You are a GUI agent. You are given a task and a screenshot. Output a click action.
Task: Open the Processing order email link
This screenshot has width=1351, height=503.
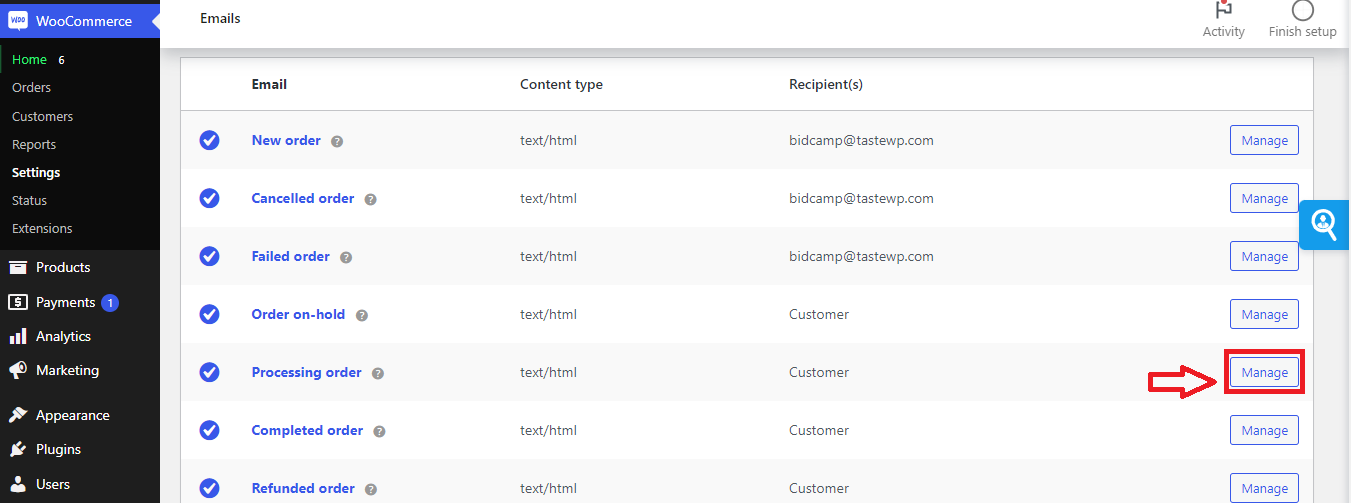pyautogui.click(x=306, y=372)
